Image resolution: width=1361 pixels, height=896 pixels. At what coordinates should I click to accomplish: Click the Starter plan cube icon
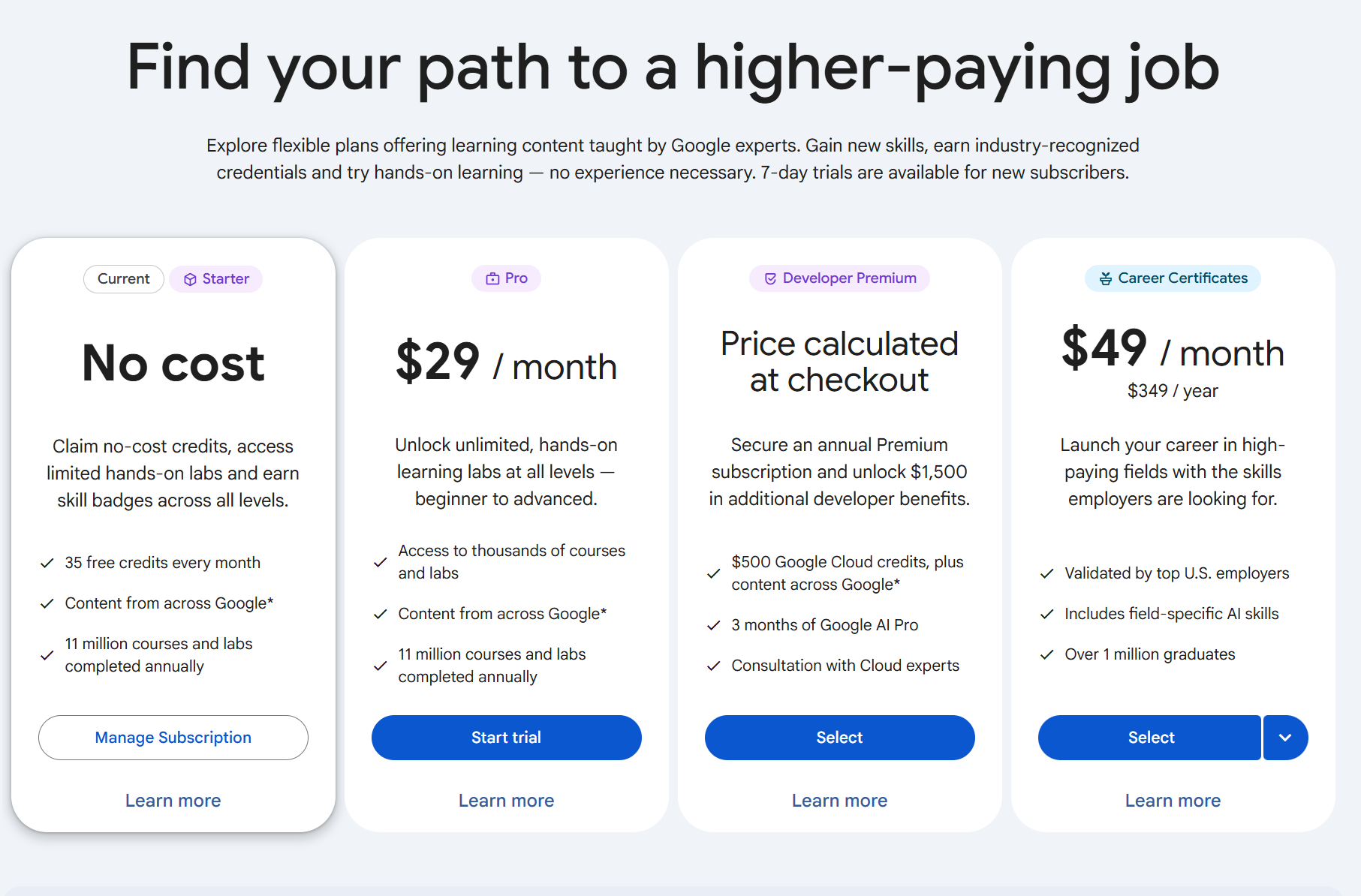190,279
